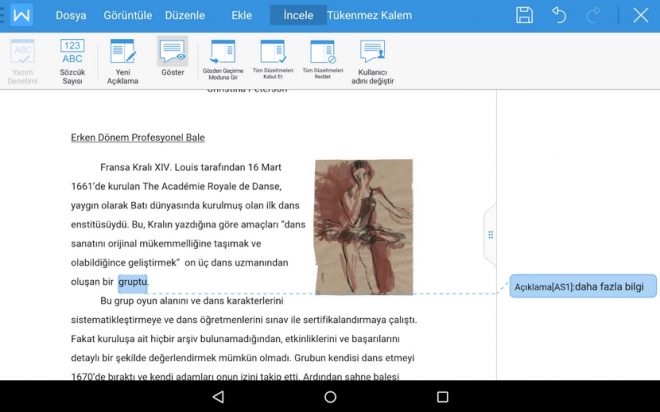660x412 pixels.
Task: Open Sözcük Sayısı word count
Action: click(x=72, y=62)
